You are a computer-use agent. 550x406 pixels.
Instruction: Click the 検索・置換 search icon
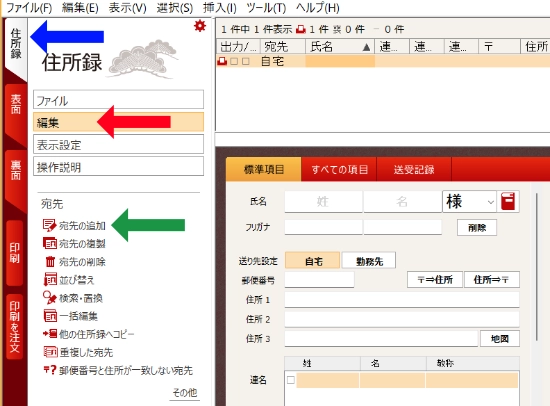click(49, 298)
